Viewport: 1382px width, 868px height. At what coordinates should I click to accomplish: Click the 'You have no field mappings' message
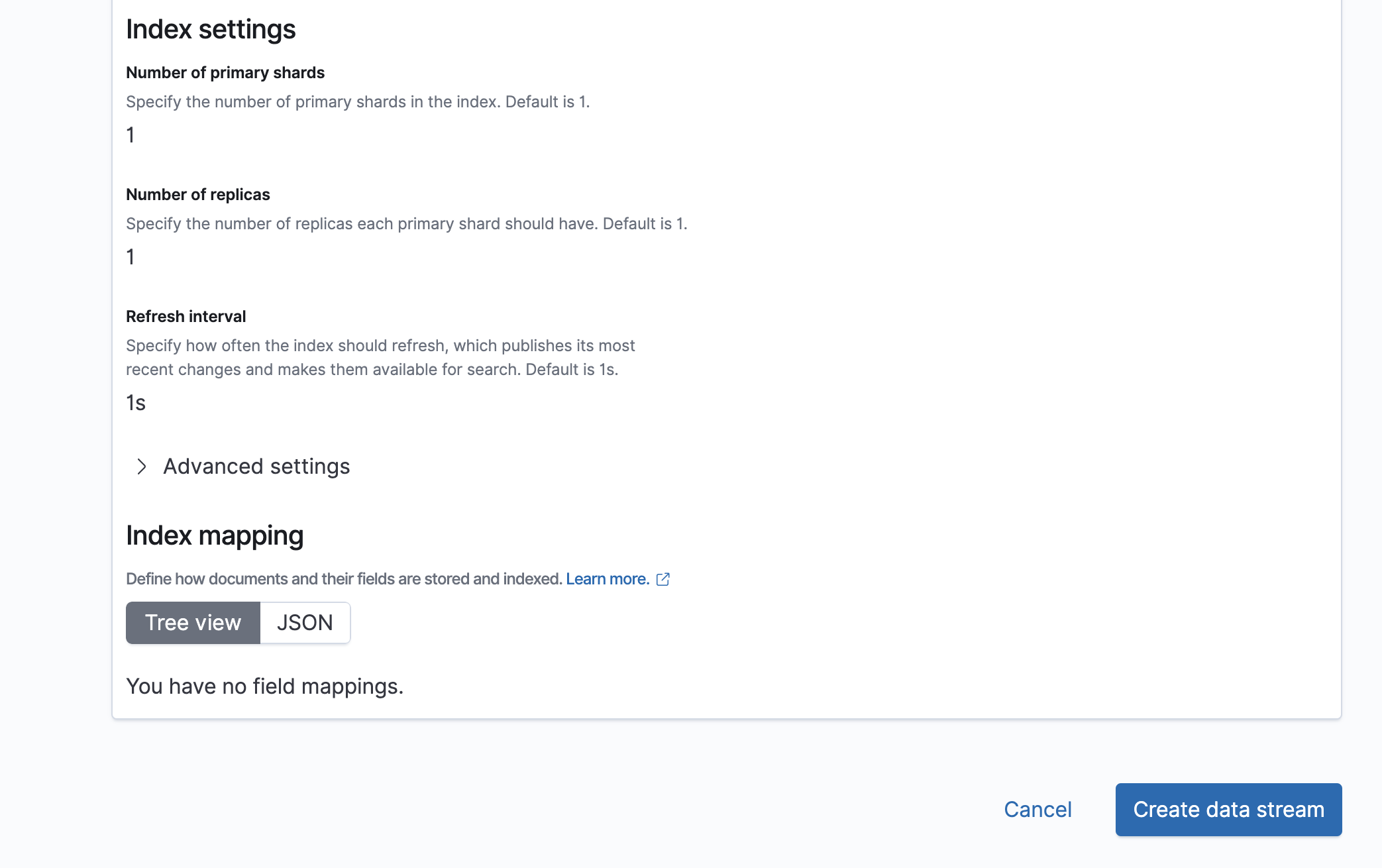pos(264,686)
